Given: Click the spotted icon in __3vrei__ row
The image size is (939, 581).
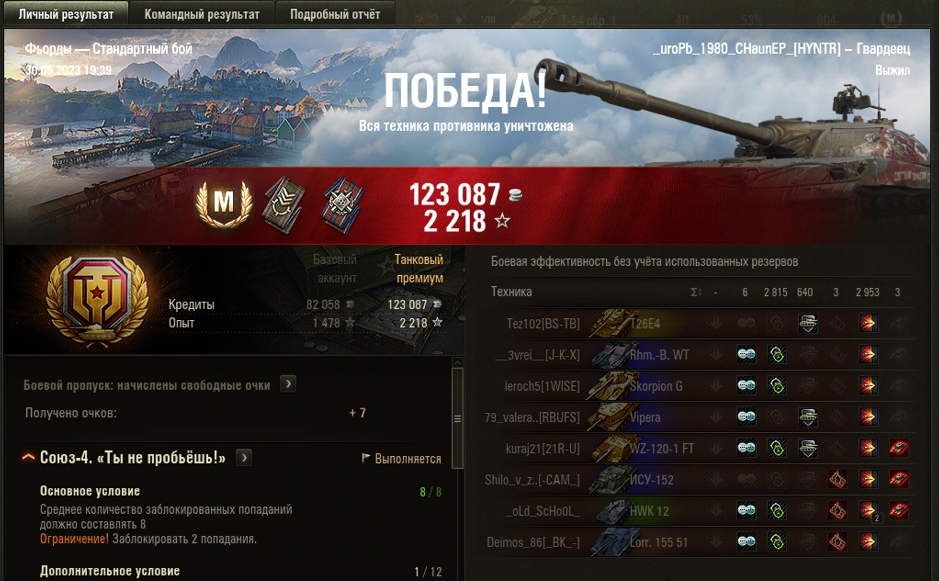Looking at the screenshot, I should coord(746,355).
